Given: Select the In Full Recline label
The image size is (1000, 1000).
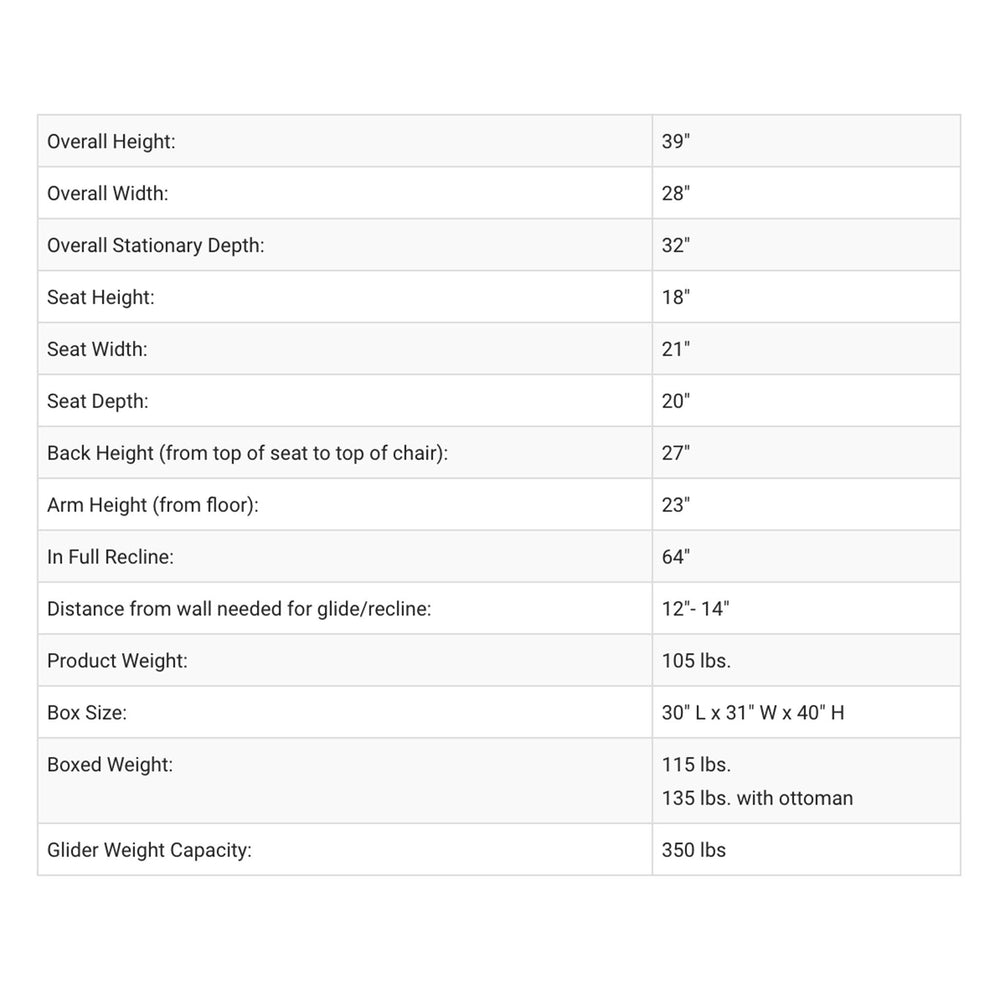Looking at the screenshot, I should pos(110,558).
